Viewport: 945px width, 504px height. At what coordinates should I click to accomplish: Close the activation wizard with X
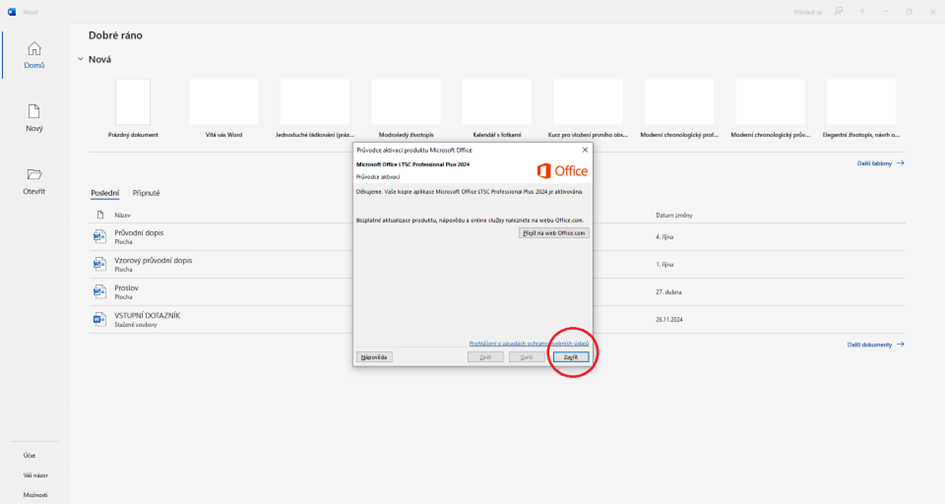pos(585,150)
